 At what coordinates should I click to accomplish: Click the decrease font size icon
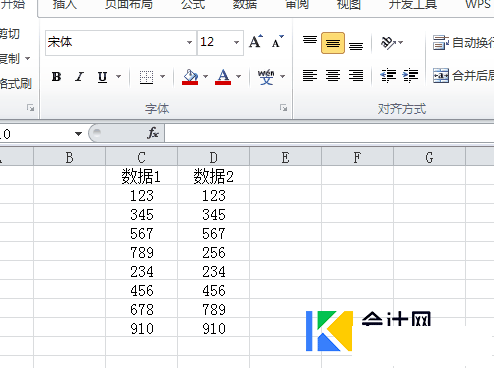coord(278,42)
